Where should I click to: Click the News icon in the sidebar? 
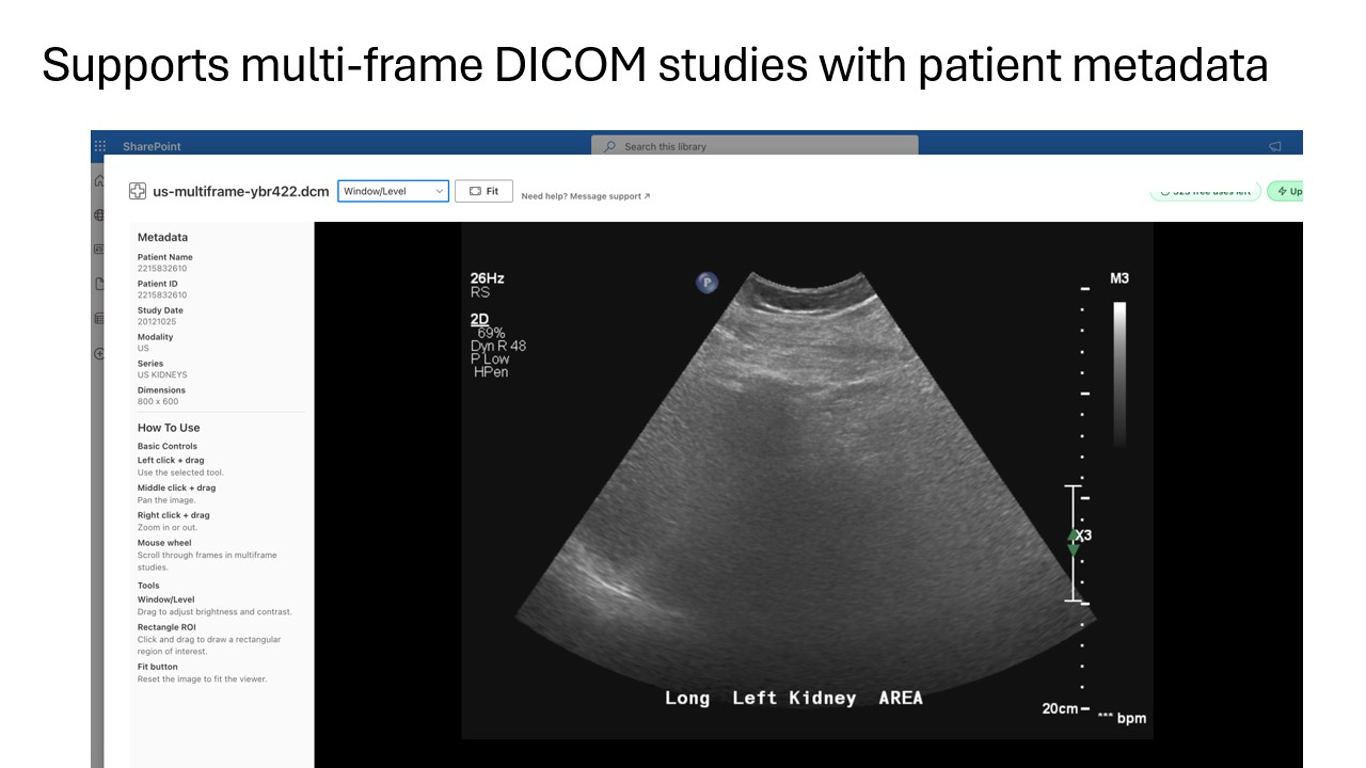pos(100,248)
